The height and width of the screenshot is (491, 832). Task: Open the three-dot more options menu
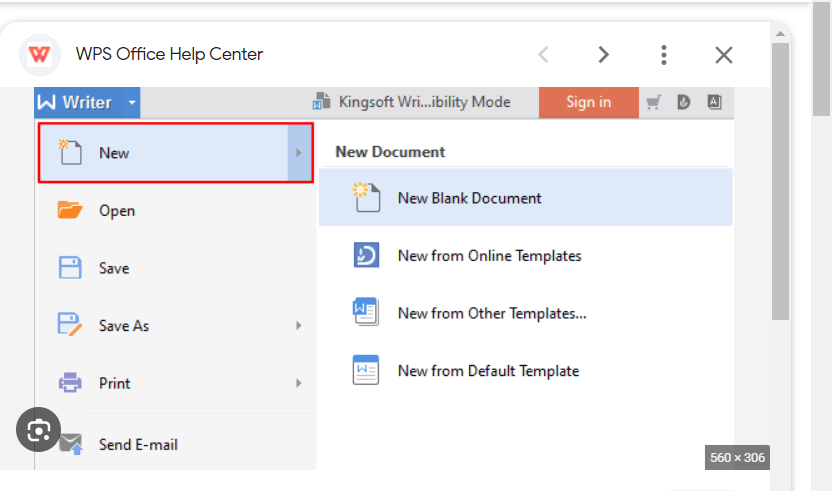[x=664, y=55]
